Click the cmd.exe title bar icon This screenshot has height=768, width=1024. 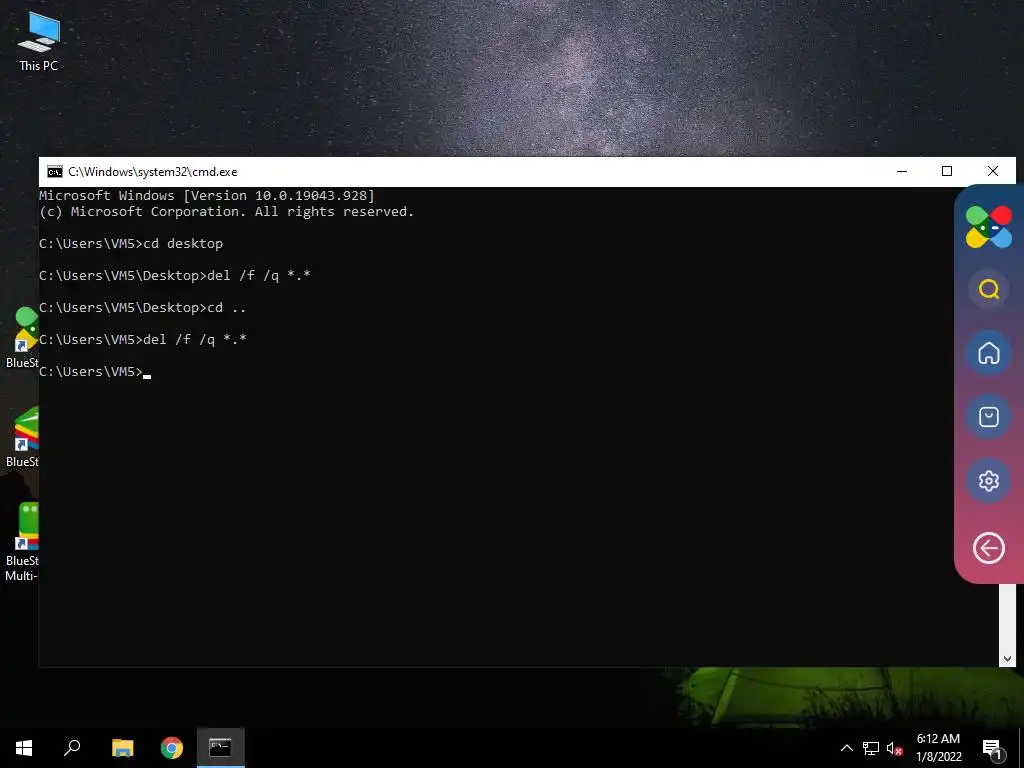(x=55, y=172)
